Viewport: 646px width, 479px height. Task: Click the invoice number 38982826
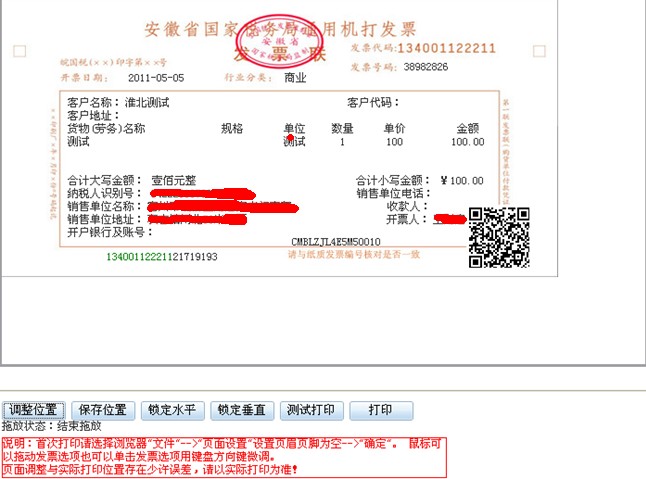pyautogui.click(x=425, y=67)
